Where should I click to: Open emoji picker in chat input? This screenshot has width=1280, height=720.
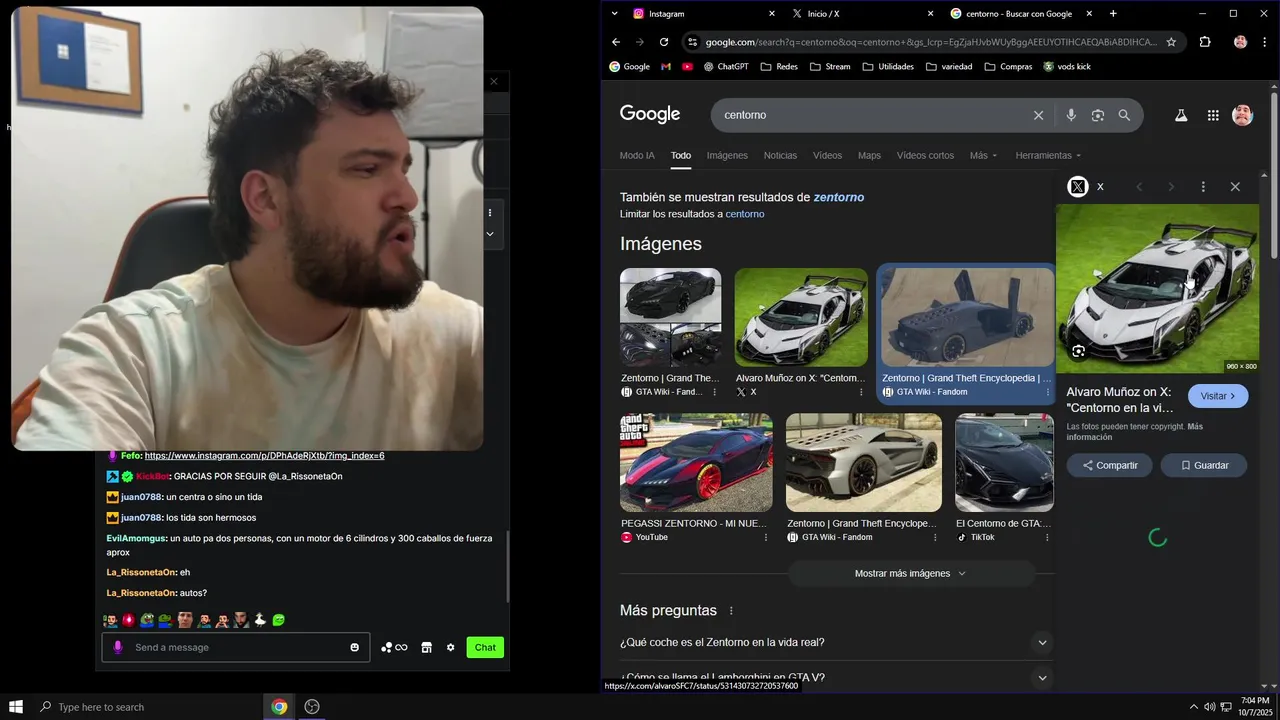tap(354, 647)
